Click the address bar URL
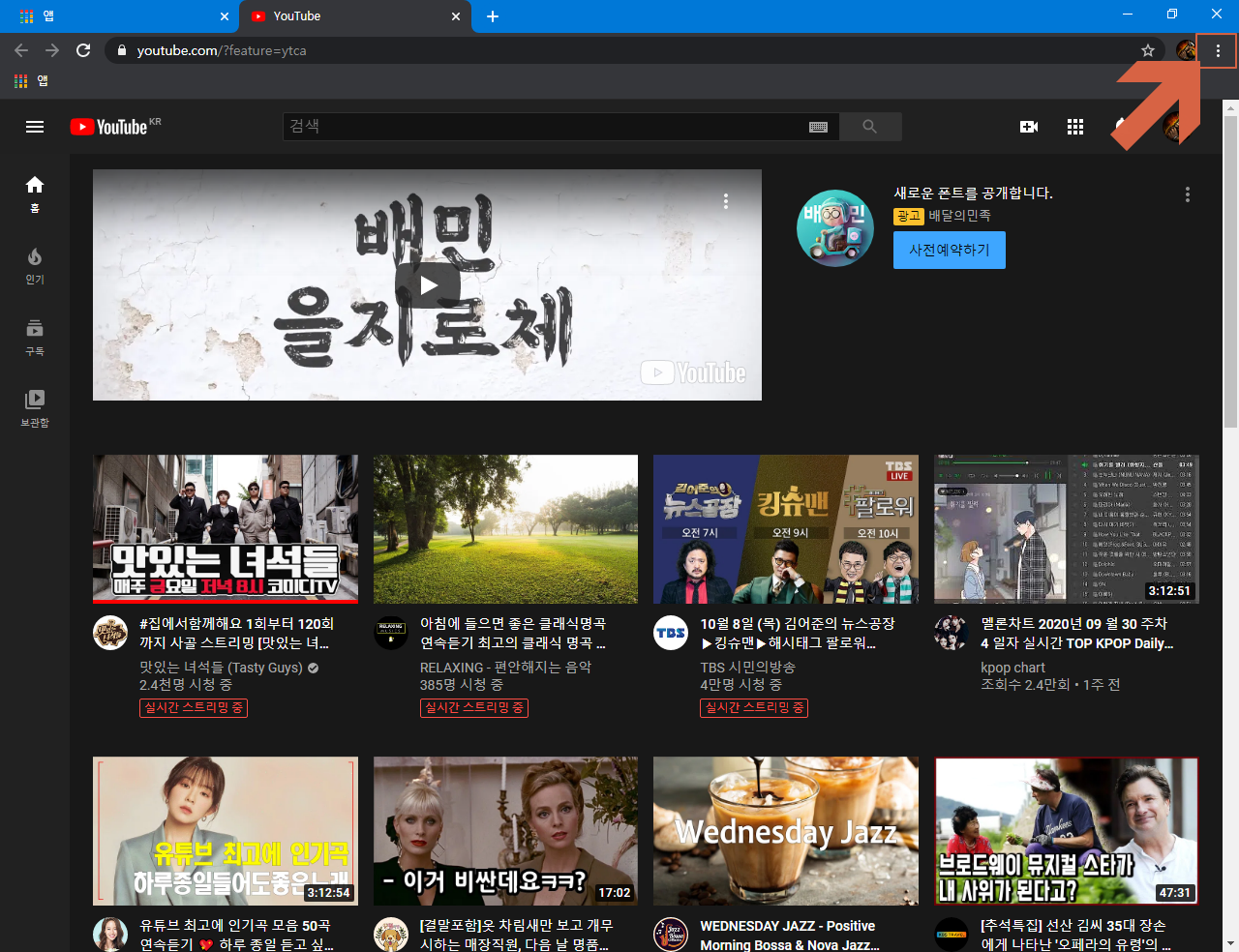 point(222,50)
